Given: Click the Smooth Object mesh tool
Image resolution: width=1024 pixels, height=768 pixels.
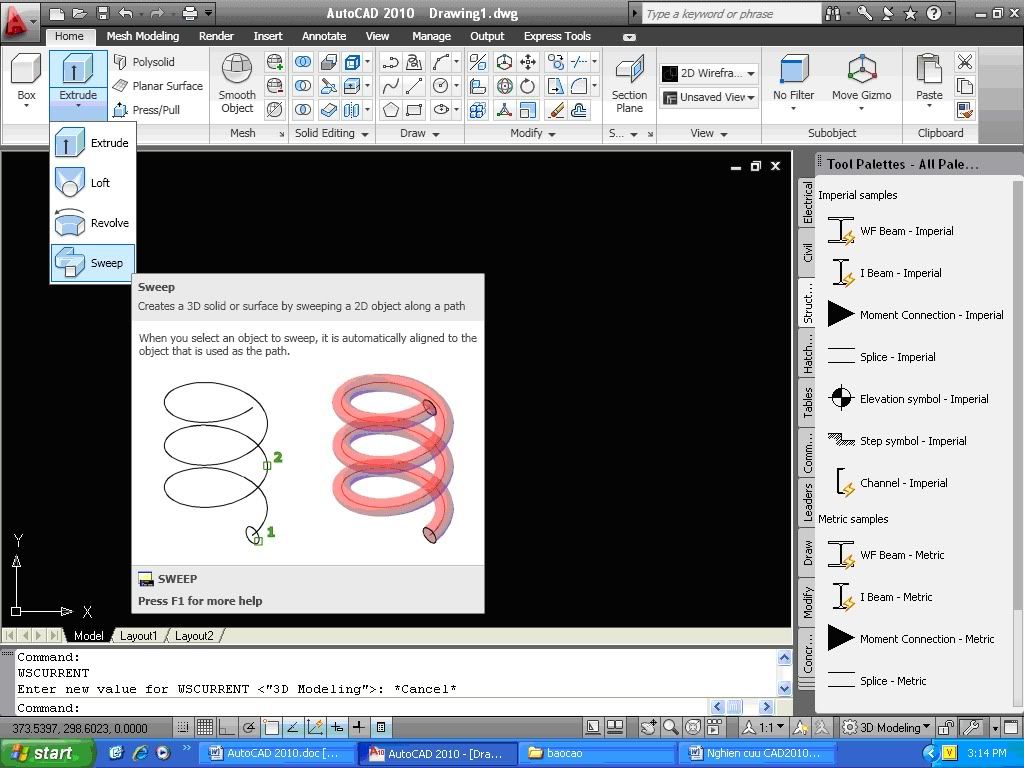Looking at the screenshot, I should click(236, 84).
